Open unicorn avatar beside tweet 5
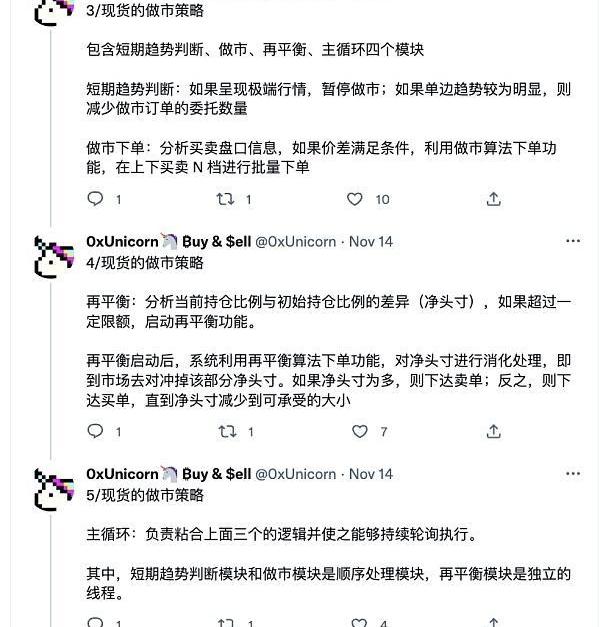The width and height of the screenshot is (600, 627). [54, 489]
